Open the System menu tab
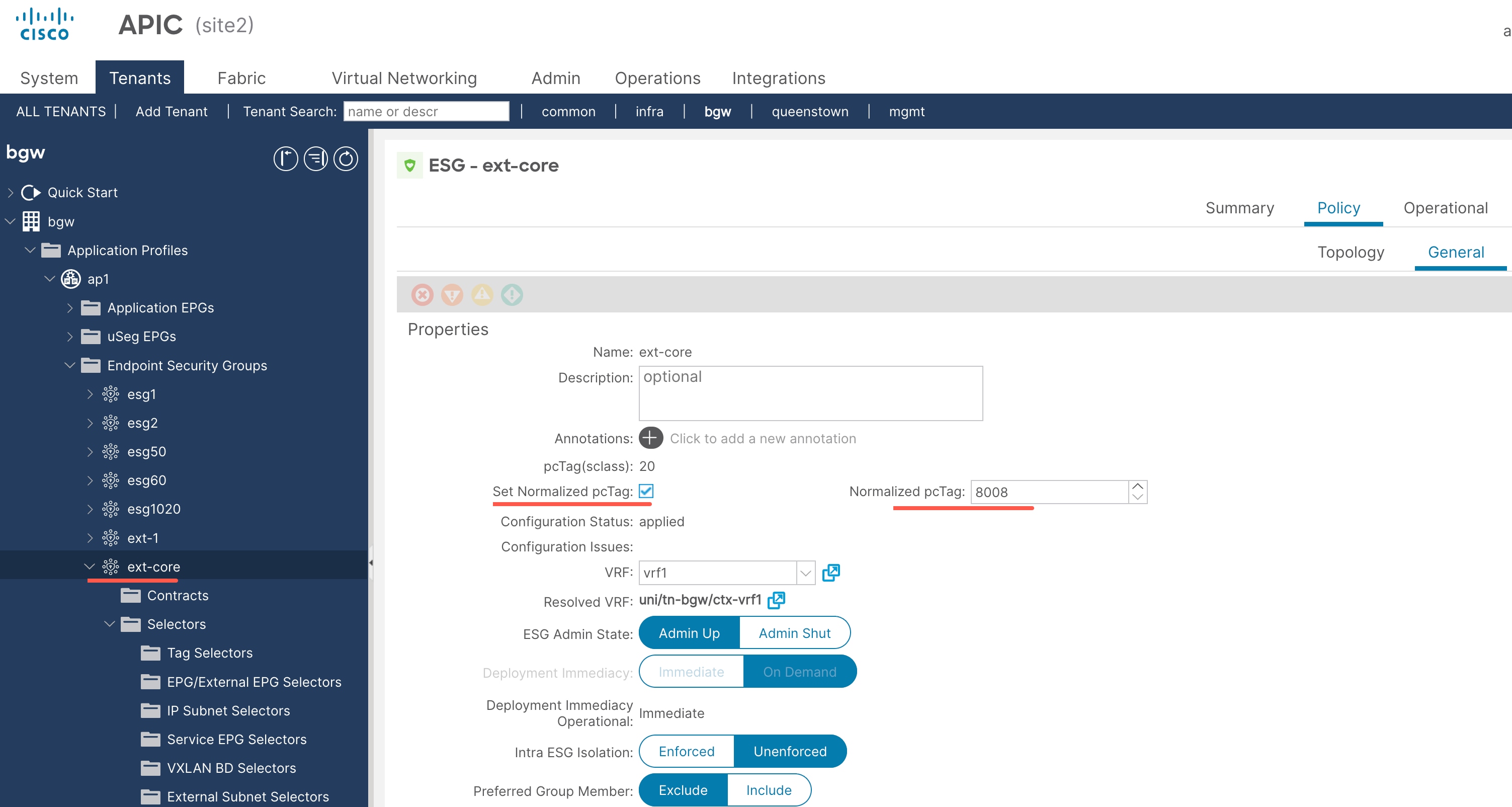1512x807 pixels. tap(49, 77)
